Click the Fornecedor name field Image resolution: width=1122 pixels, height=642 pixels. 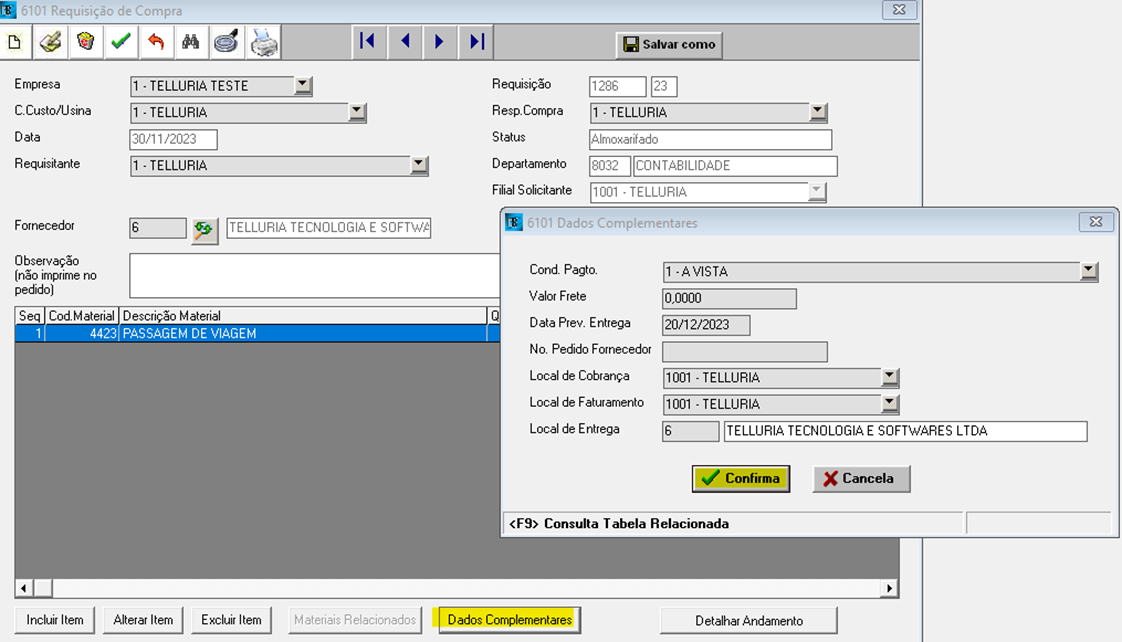click(x=328, y=228)
